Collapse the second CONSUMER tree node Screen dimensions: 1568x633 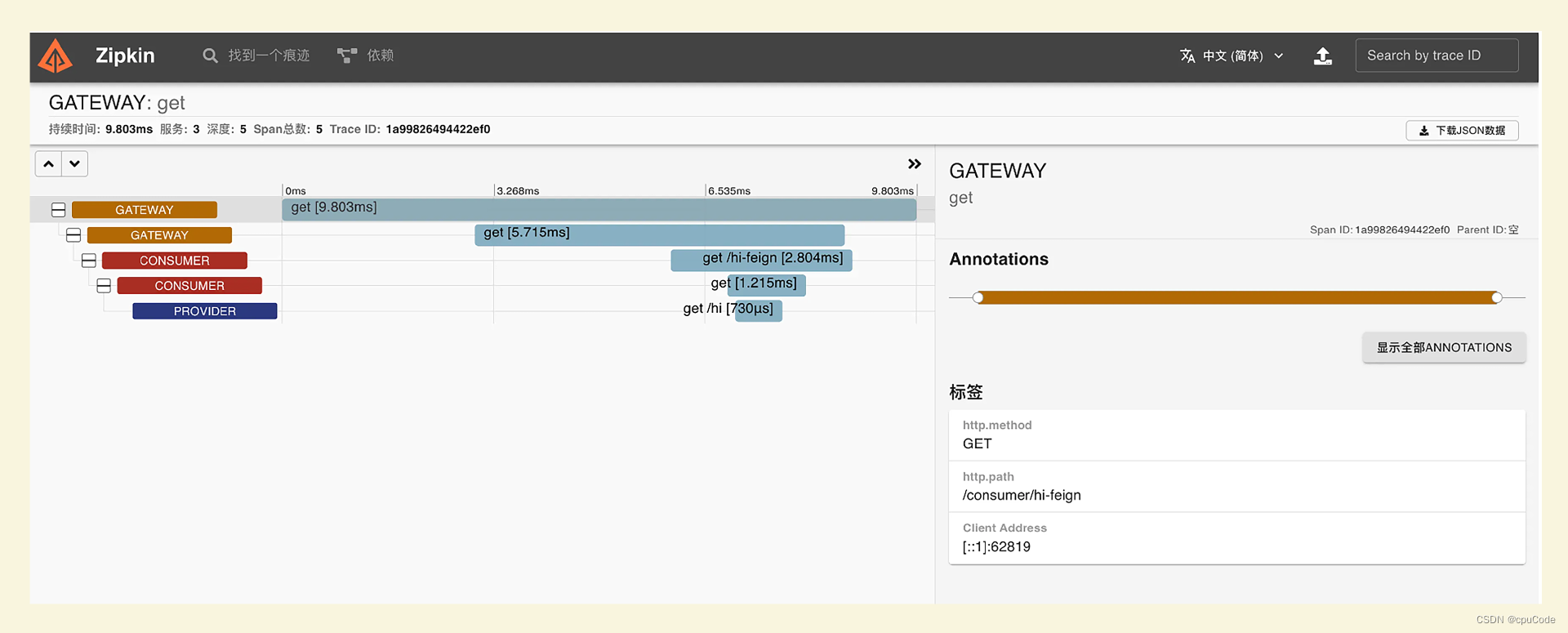104,286
